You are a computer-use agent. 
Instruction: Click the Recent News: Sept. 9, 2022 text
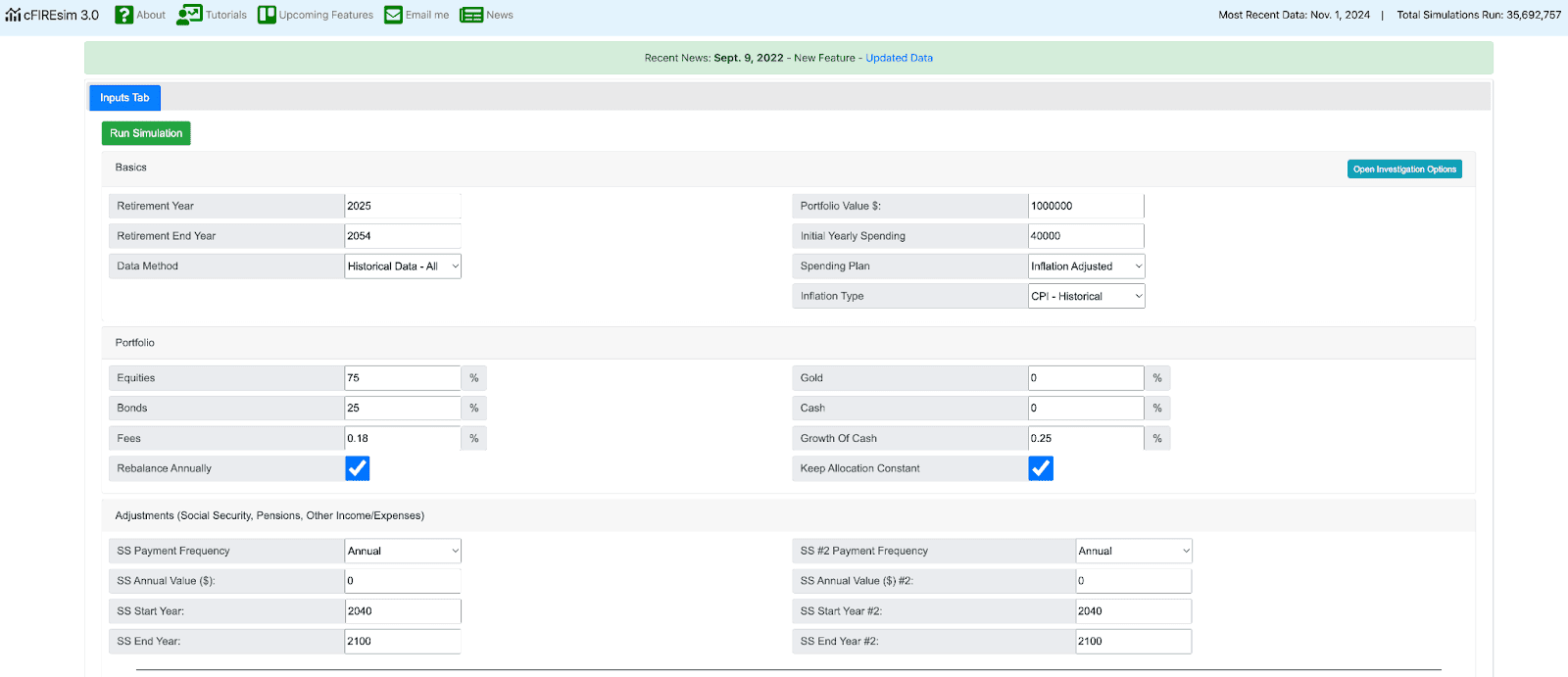coord(714,58)
